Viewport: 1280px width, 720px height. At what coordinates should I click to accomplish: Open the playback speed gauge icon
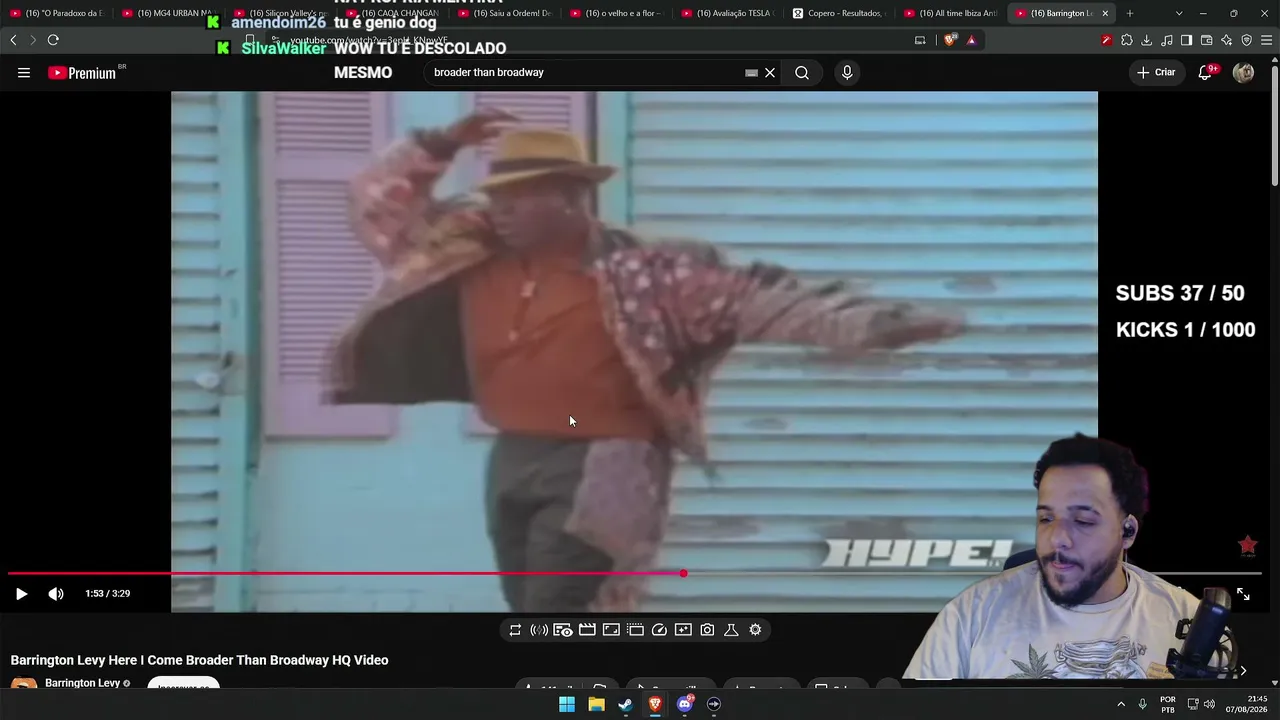click(x=659, y=630)
